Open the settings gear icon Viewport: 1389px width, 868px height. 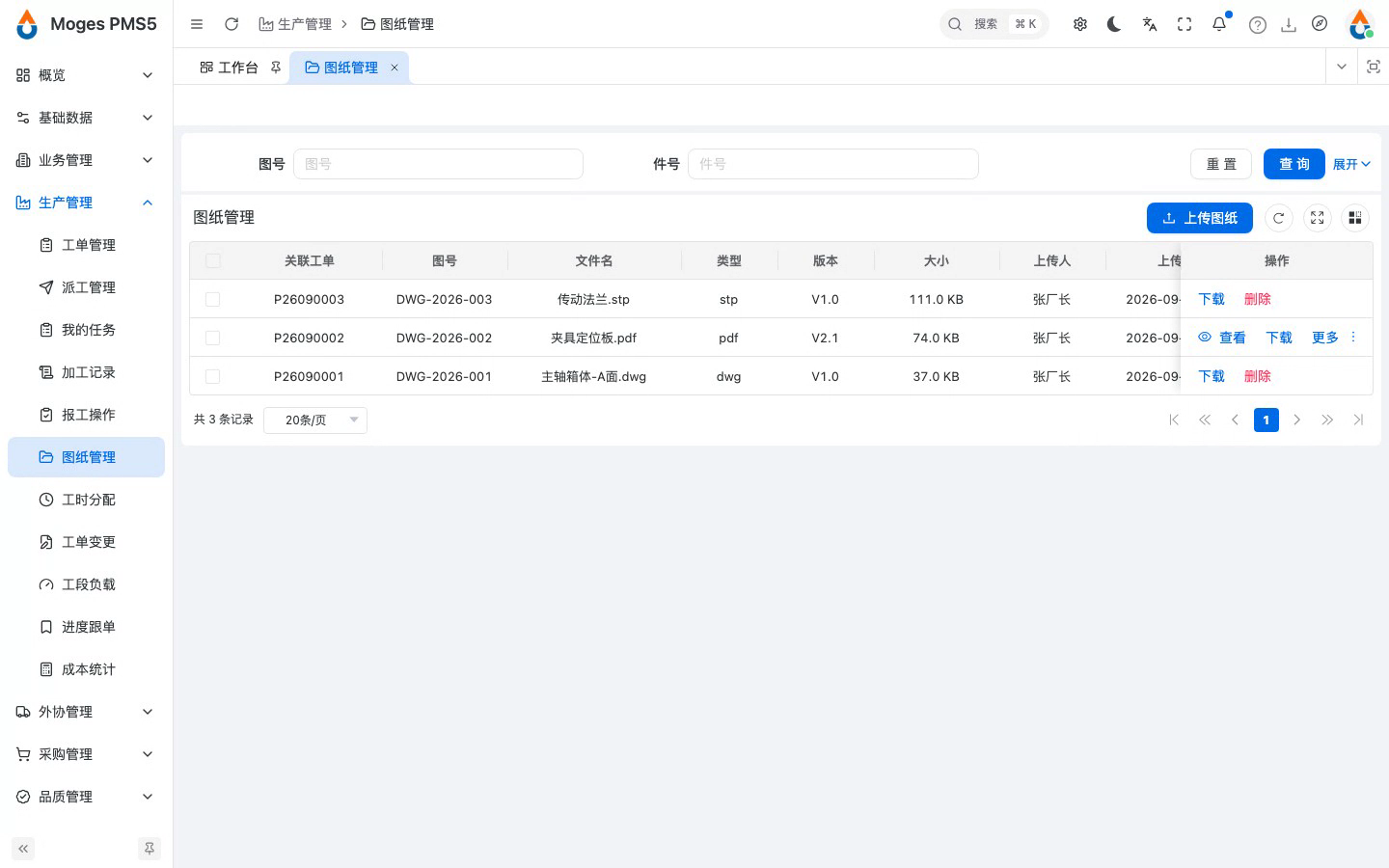[x=1080, y=24]
